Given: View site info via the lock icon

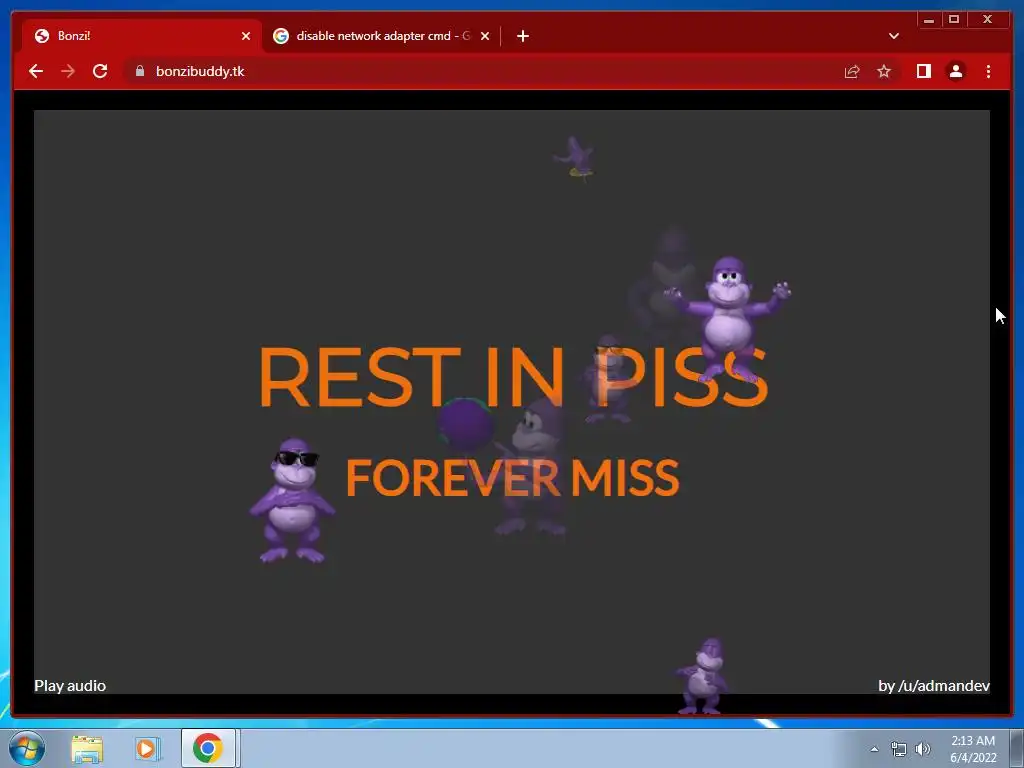Looking at the screenshot, I should 140,71.
